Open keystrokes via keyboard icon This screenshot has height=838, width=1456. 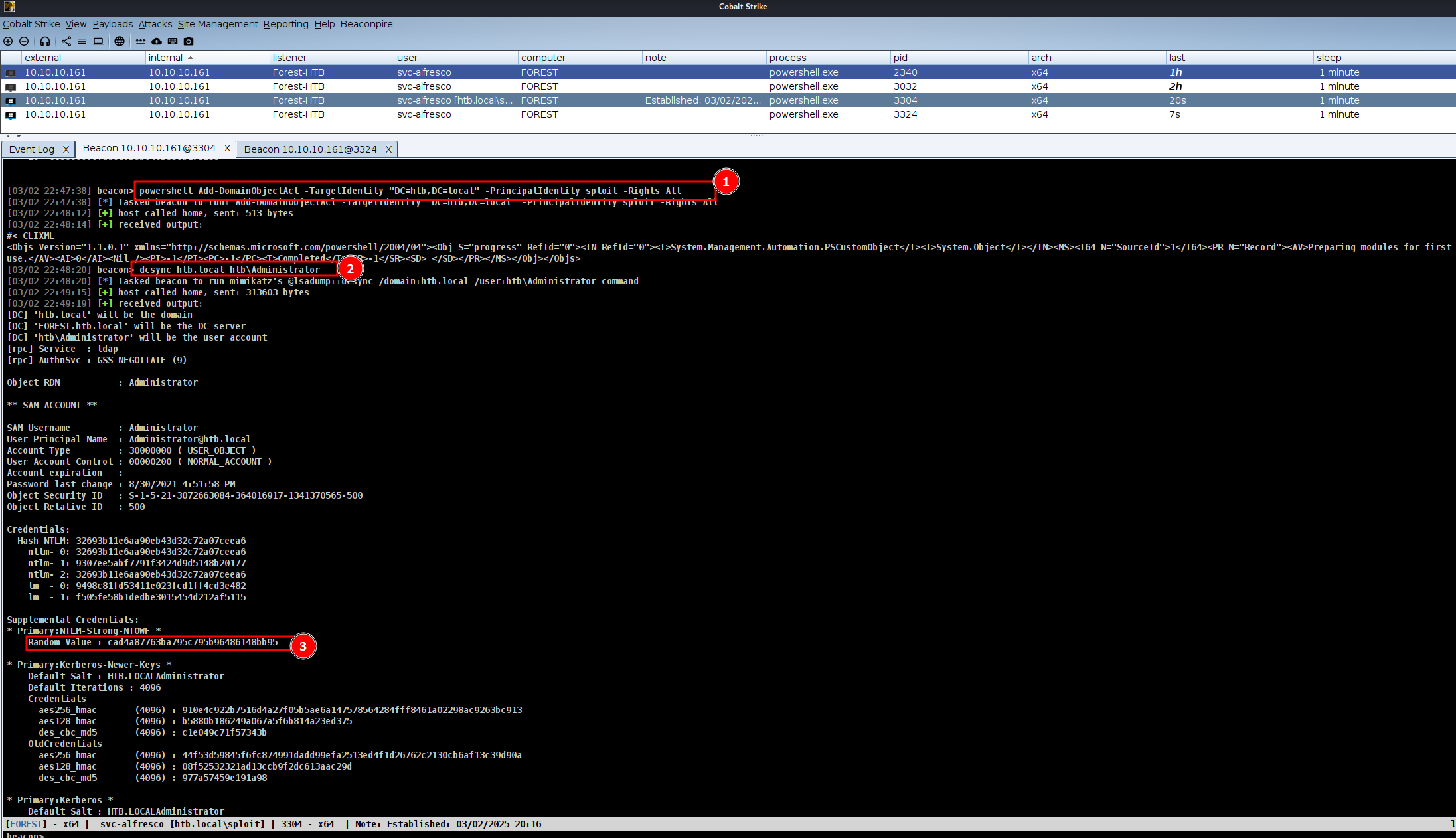173,41
